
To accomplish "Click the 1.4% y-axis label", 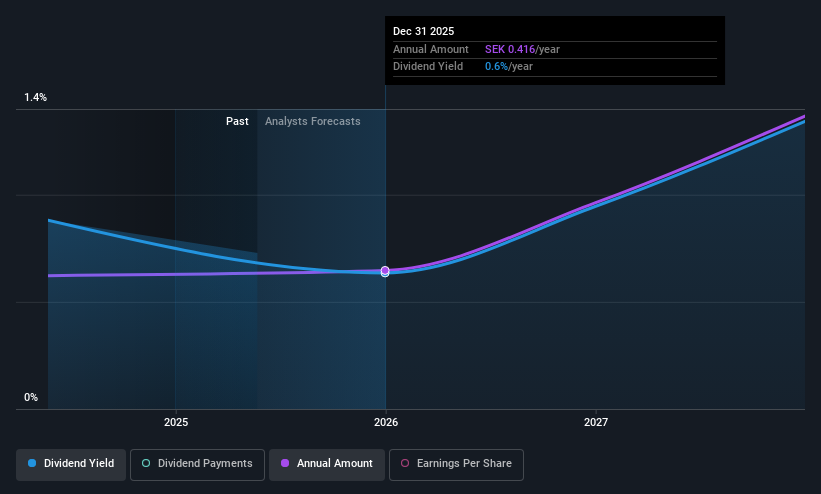I will tap(36, 97).
